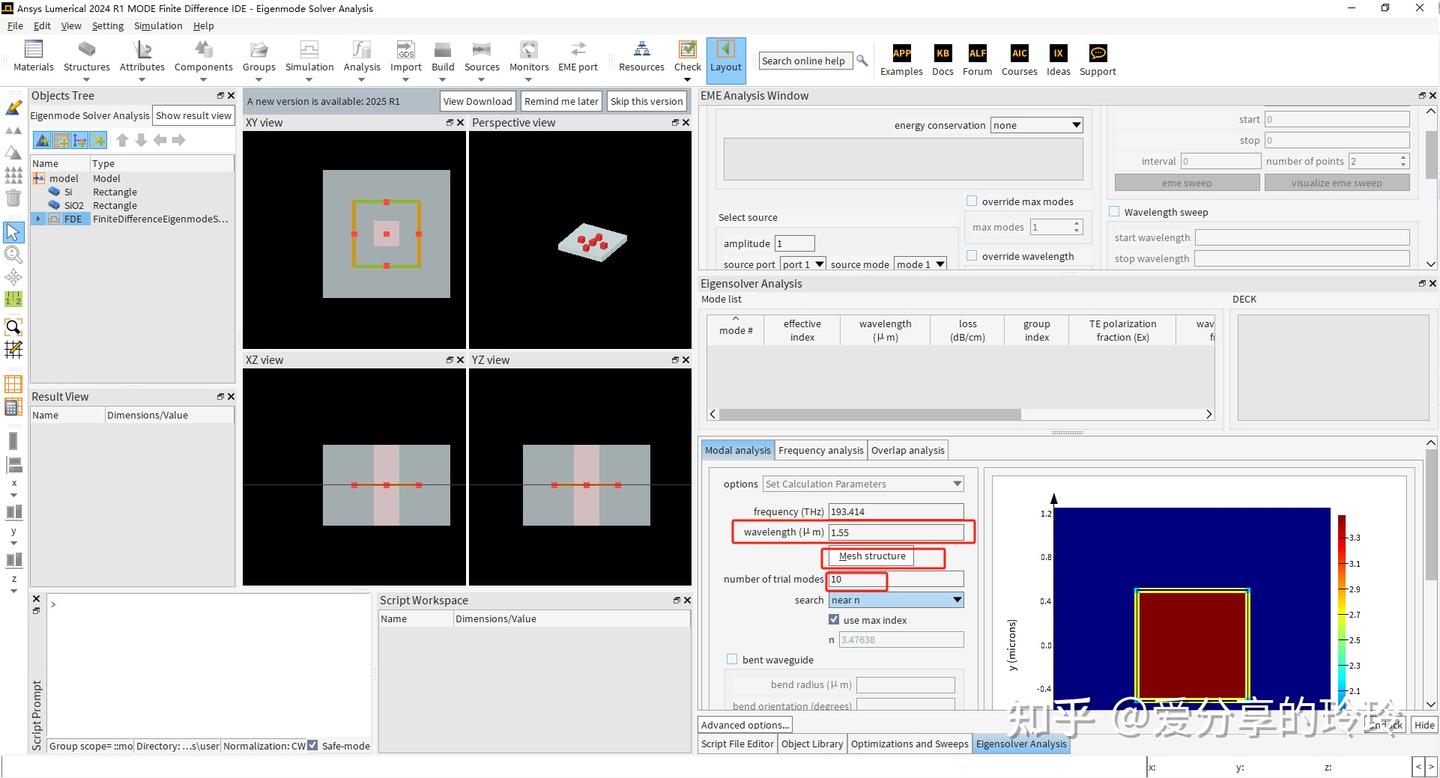This screenshot has width=1440, height=778.
Task: Open the Components dropdown arrow
Action: click(203, 80)
